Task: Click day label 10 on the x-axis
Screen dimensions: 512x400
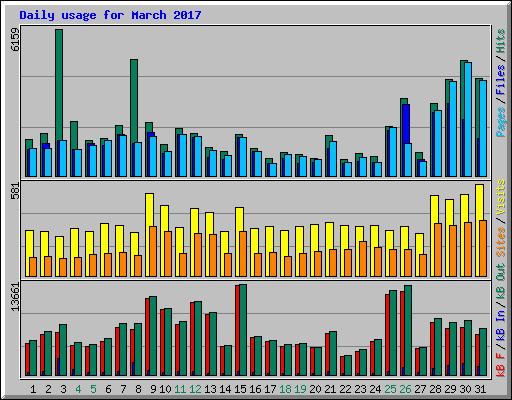Action: coord(165,389)
